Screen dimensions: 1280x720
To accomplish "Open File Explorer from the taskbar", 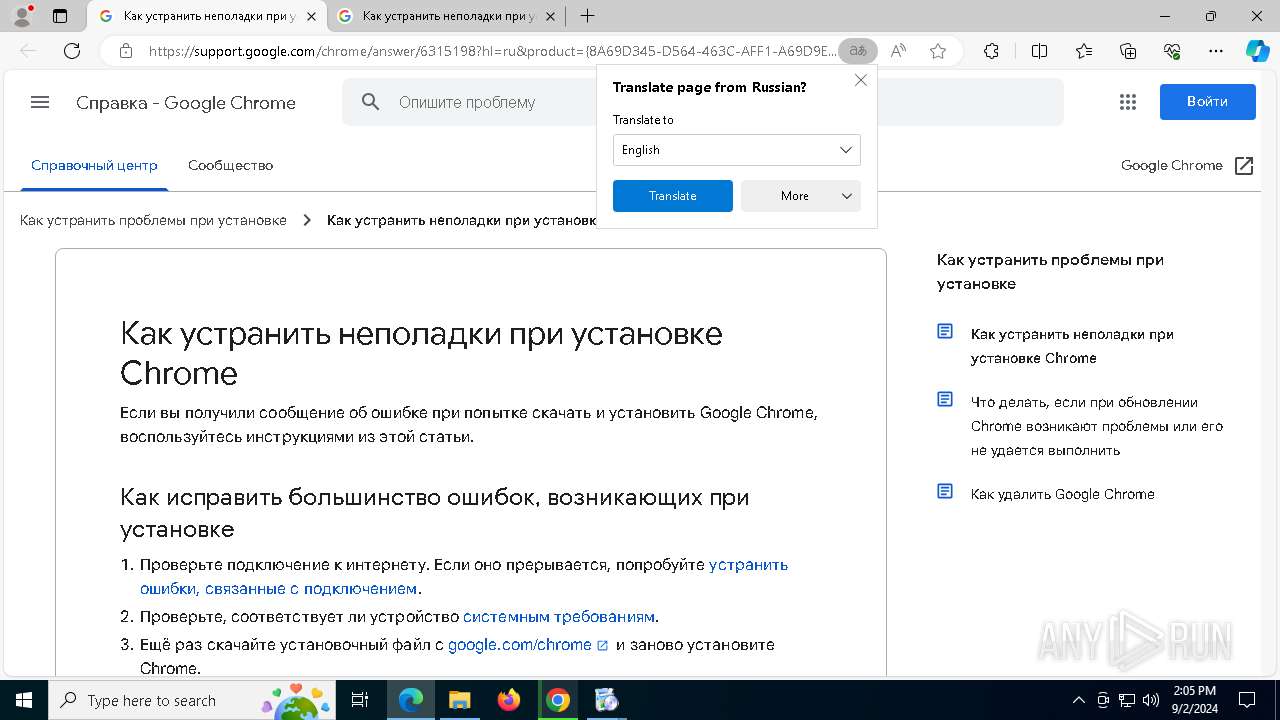I will click(x=459, y=700).
